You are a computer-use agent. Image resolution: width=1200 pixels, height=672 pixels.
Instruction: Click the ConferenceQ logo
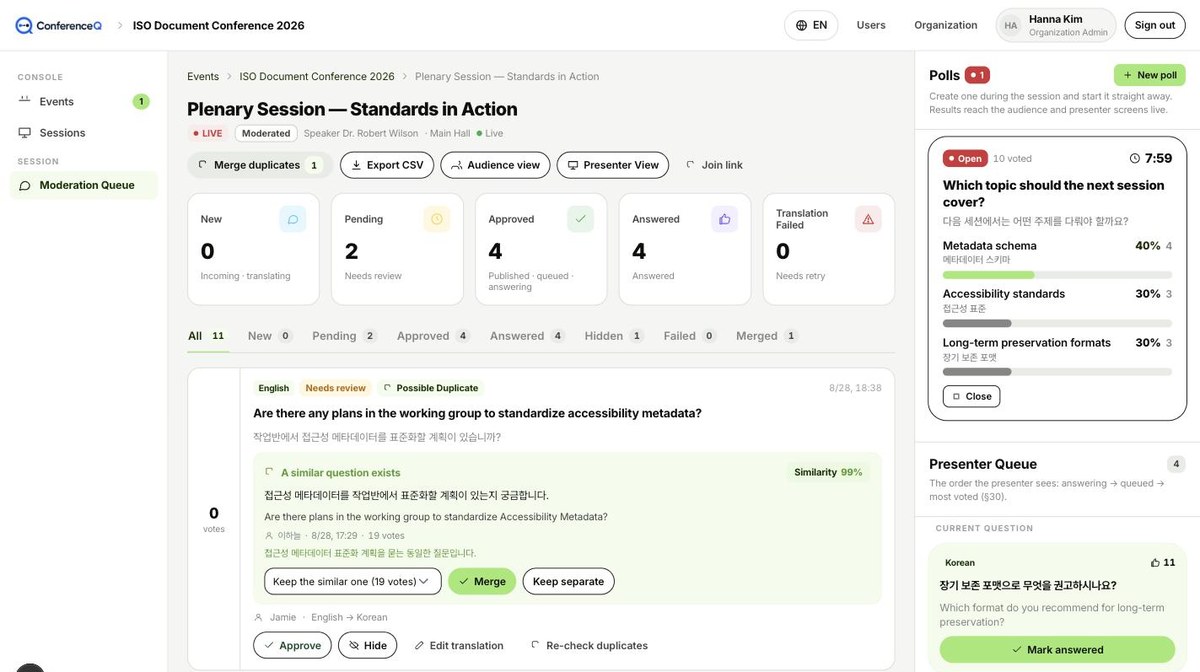point(58,25)
